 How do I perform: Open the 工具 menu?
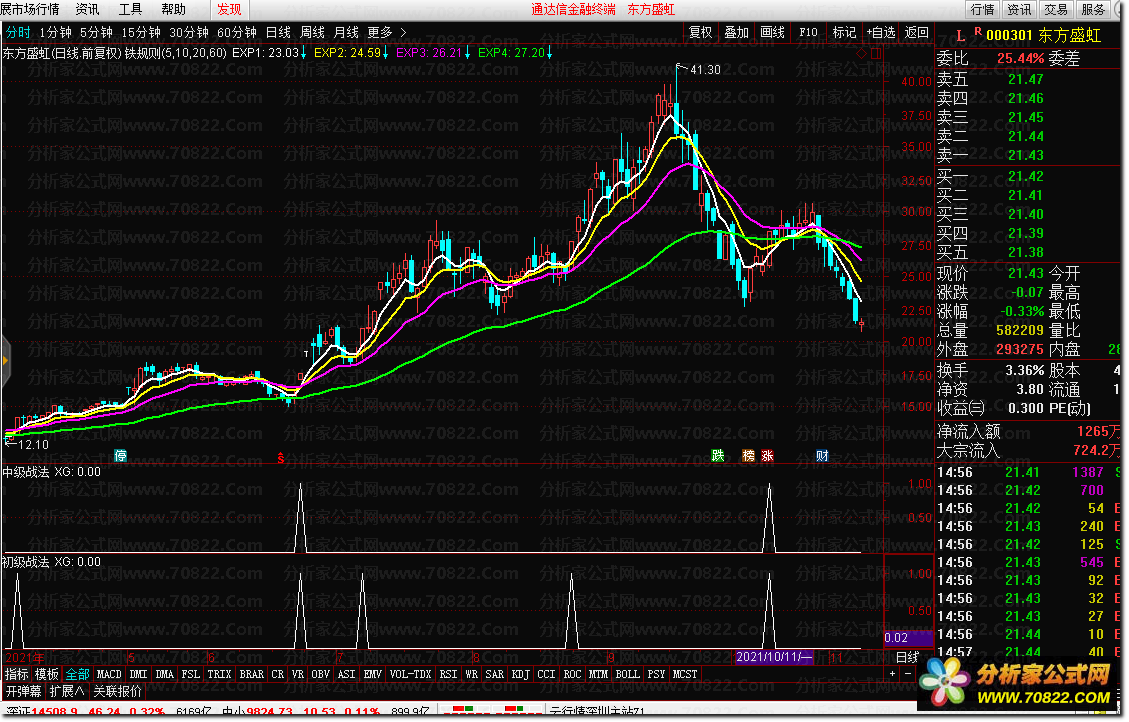[130, 9]
